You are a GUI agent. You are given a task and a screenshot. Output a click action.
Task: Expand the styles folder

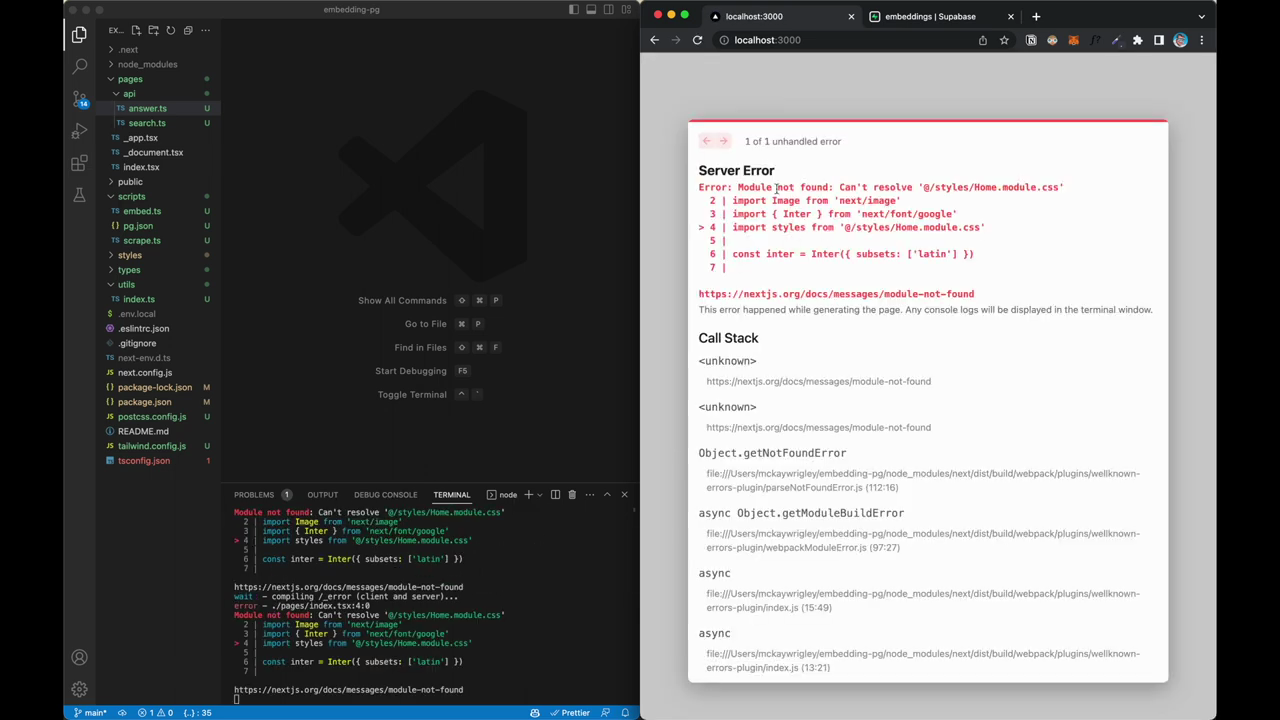point(129,255)
